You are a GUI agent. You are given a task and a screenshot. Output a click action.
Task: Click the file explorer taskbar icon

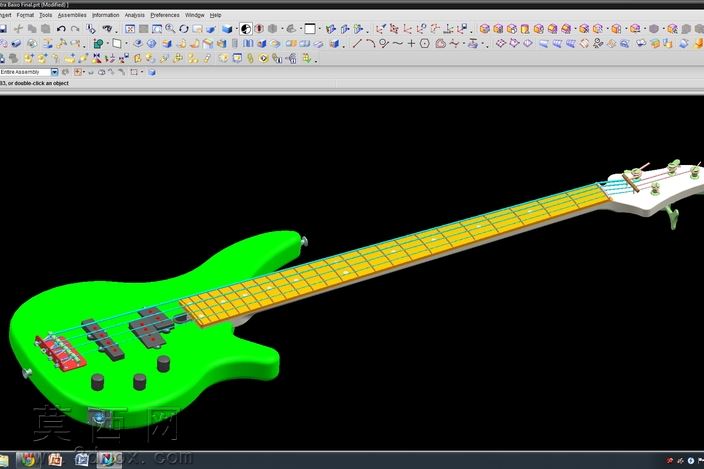click(x=4, y=460)
